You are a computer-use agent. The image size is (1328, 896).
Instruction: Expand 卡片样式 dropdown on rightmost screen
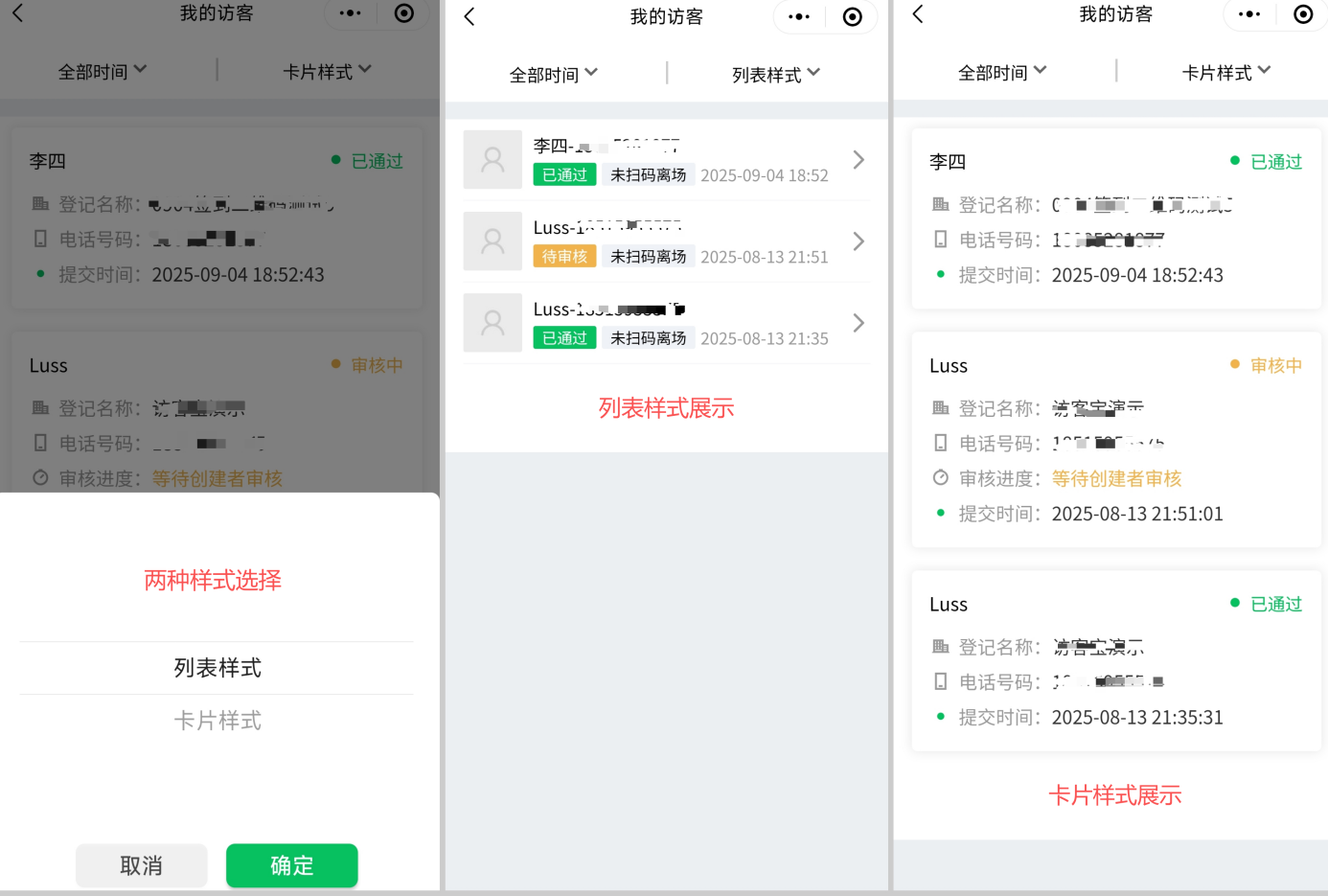[1225, 72]
